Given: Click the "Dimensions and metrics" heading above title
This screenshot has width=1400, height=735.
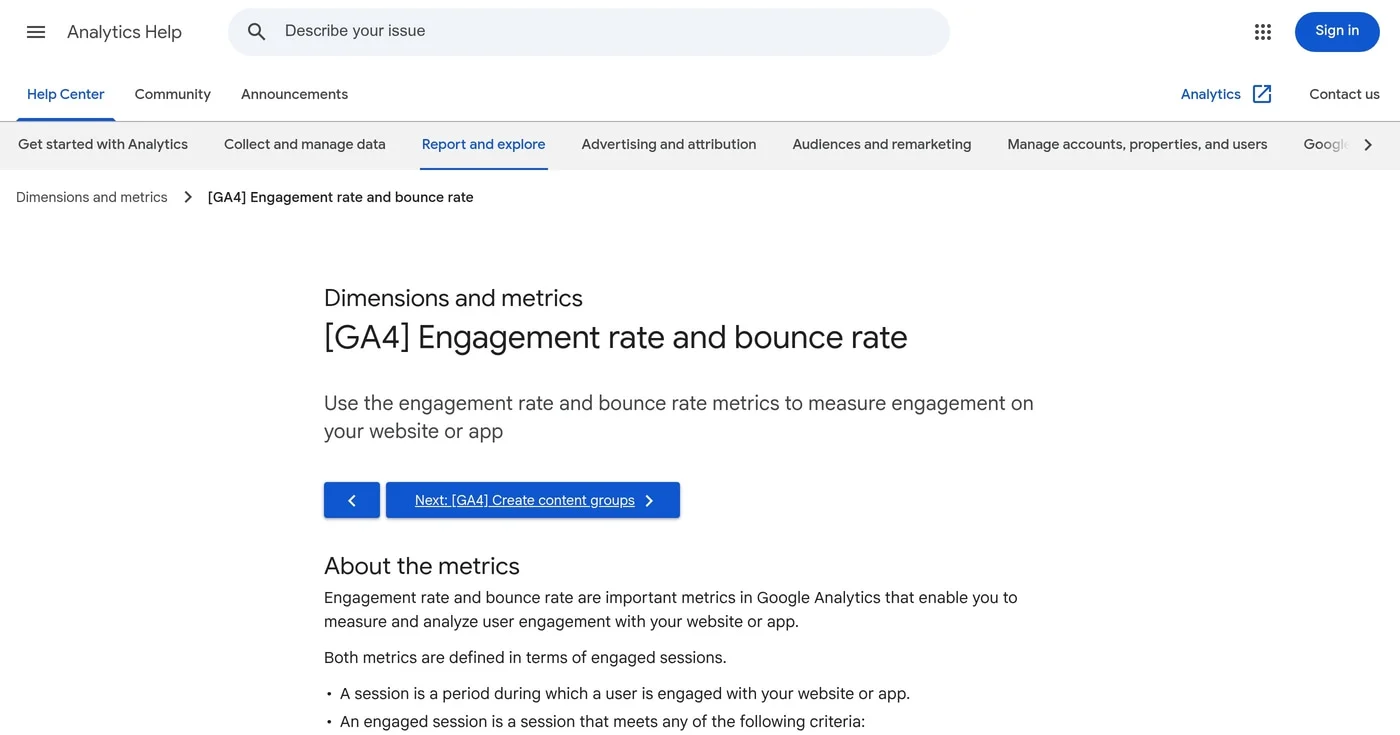Looking at the screenshot, I should coord(453,298).
